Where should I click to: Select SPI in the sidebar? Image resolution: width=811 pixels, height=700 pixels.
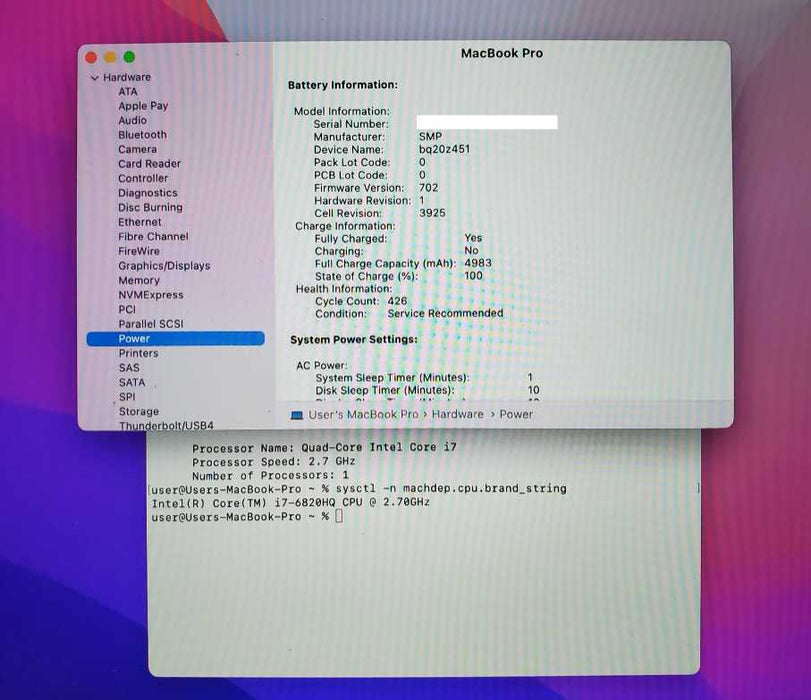[127, 397]
